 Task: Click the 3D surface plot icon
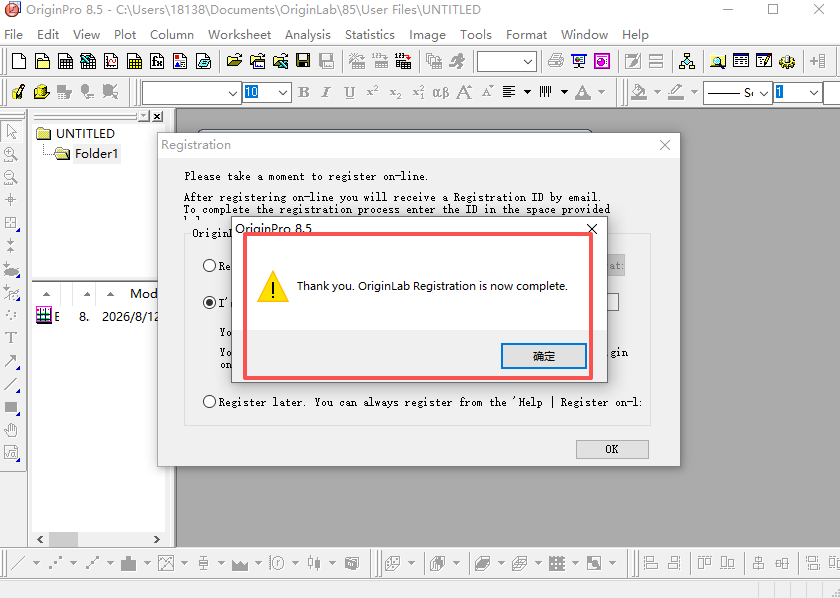tap(483, 563)
